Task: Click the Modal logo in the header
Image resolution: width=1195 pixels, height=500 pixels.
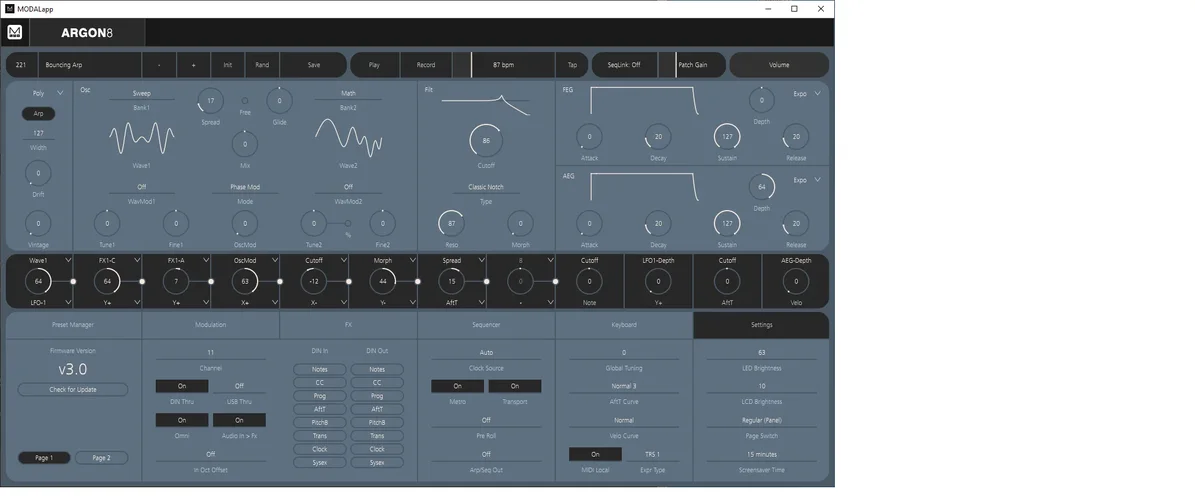Action: [x=15, y=32]
